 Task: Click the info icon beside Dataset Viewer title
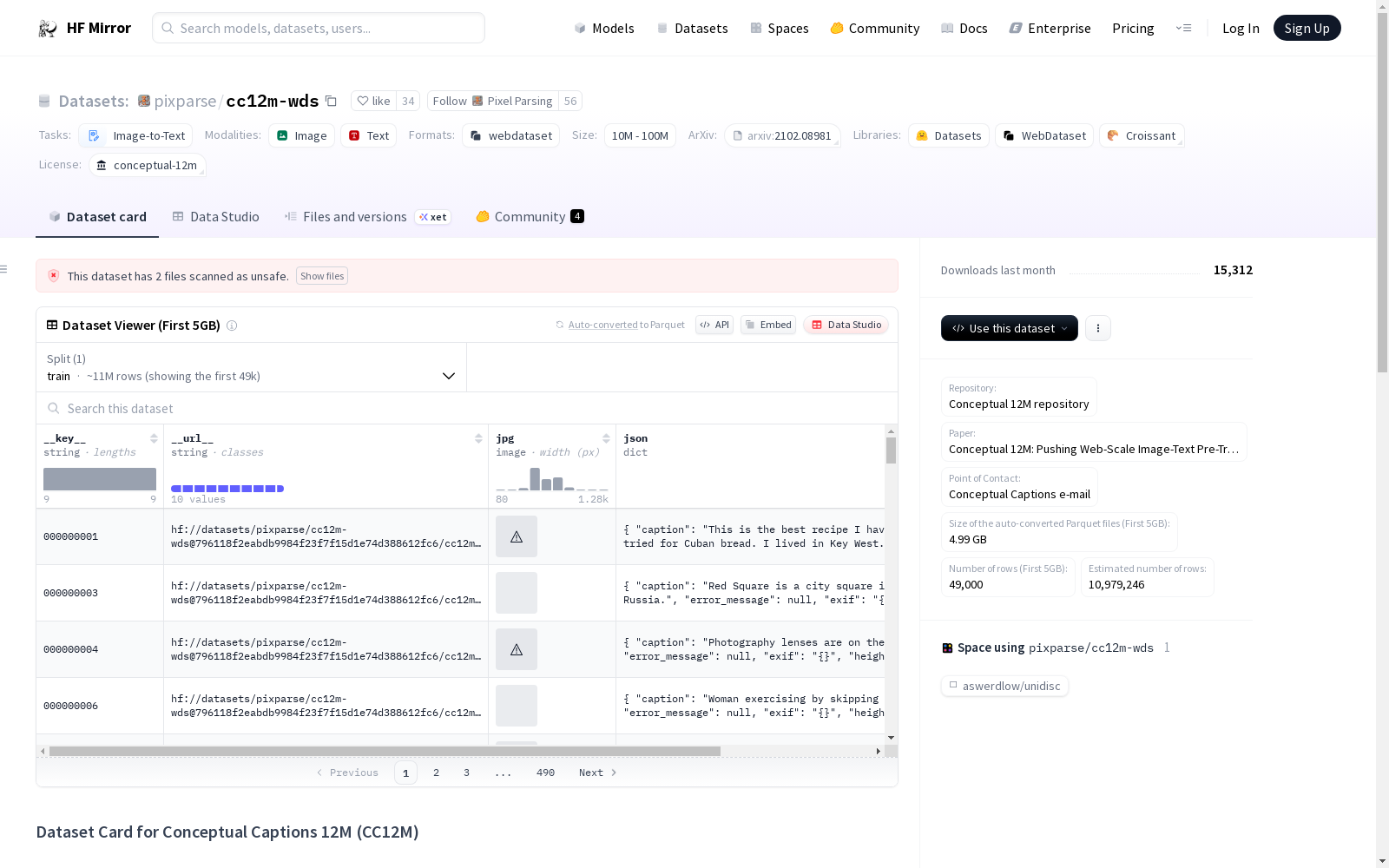coord(232,325)
